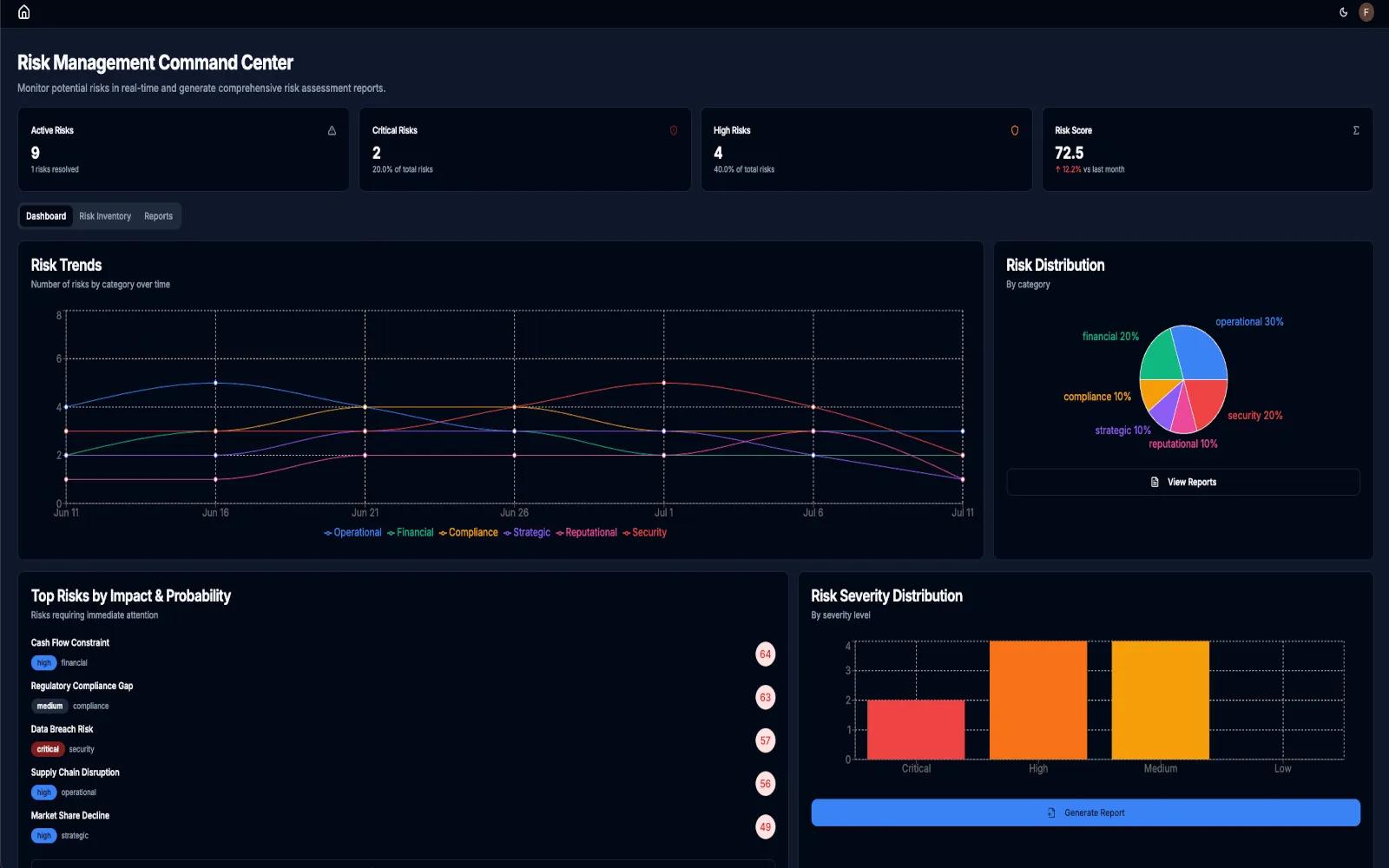The image size is (1389, 868).
Task: Click the Critical Risks red shield icon
Action: tap(673, 130)
